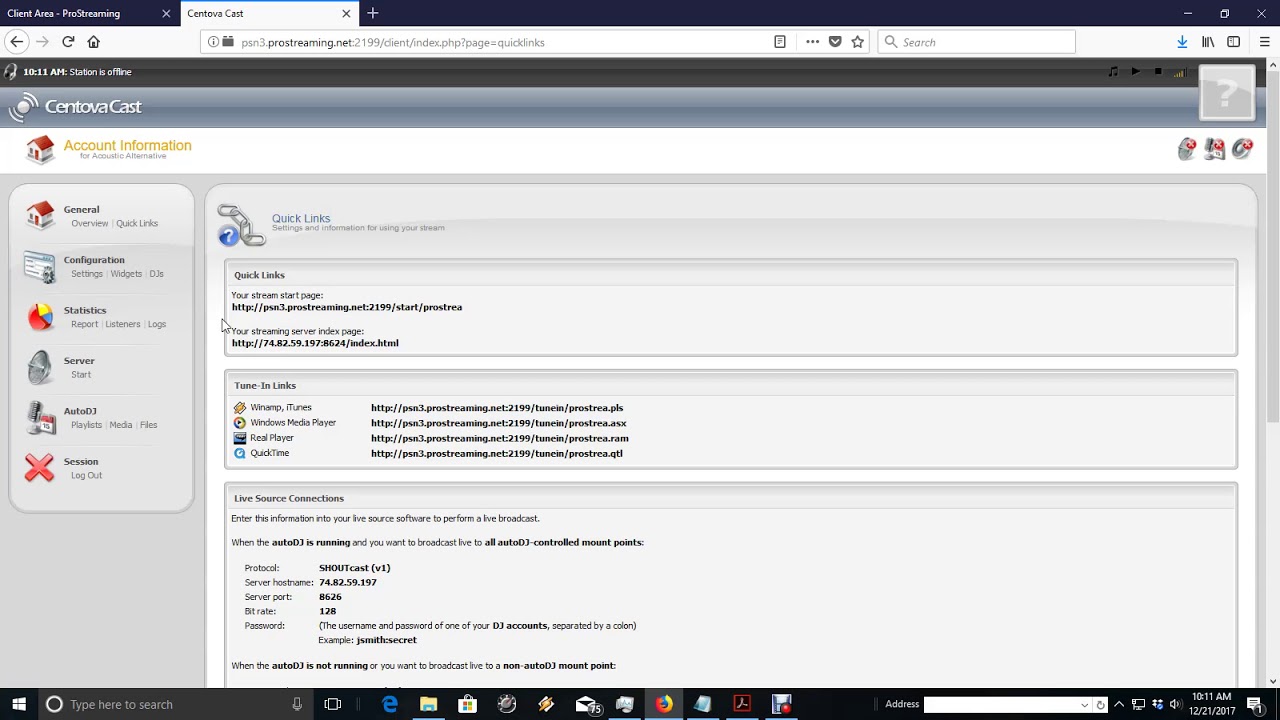The height and width of the screenshot is (720, 1280).
Task: Open the streaming server index page URL
Action: click(x=315, y=344)
